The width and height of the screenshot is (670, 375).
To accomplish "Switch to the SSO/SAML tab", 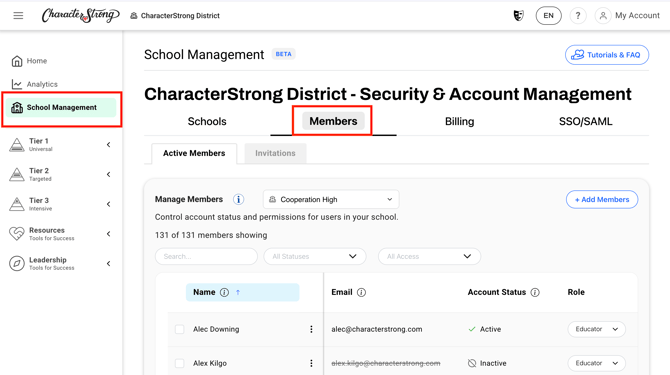I will point(585,121).
